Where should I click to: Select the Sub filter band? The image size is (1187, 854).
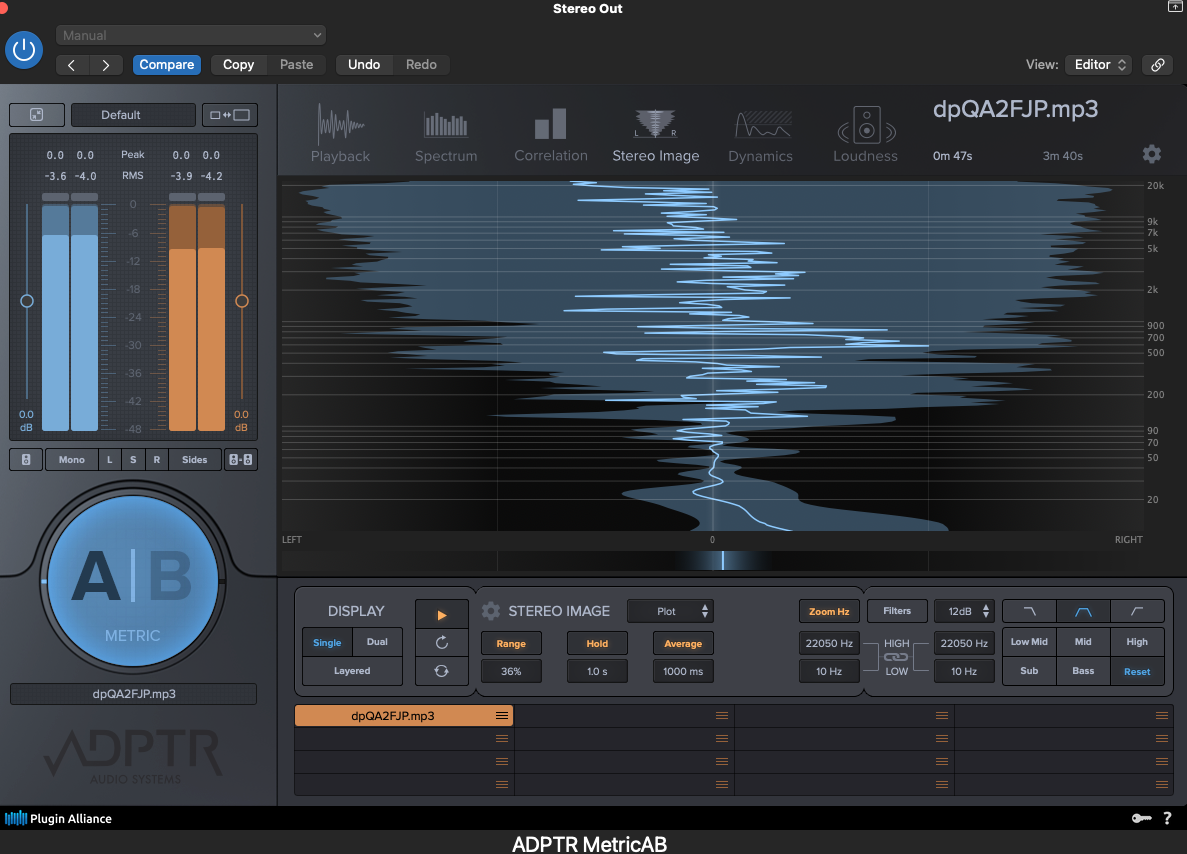(x=1030, y=671)
